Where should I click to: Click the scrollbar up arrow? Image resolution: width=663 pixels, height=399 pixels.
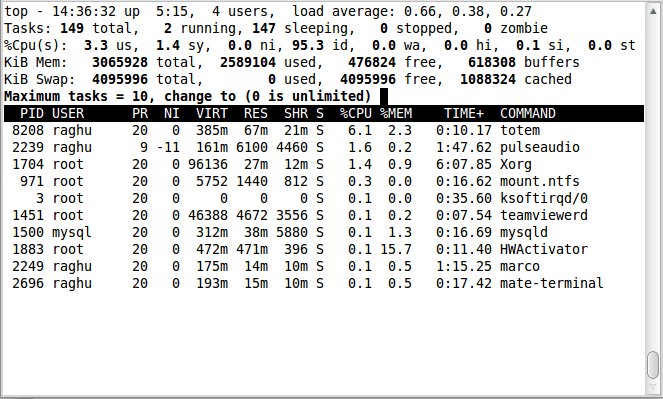pyautogui.click(x=653, y=10)
